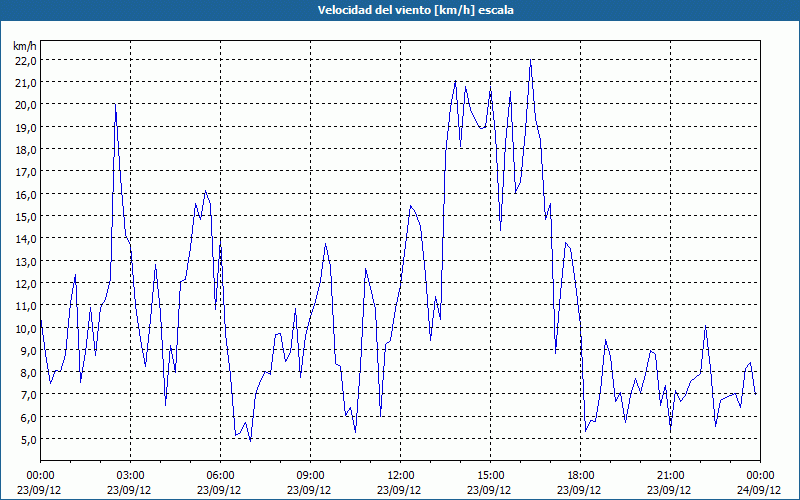Select the 12,0 y-axis value
This screenshot has height=500, width=800.
tap(26, 284)
